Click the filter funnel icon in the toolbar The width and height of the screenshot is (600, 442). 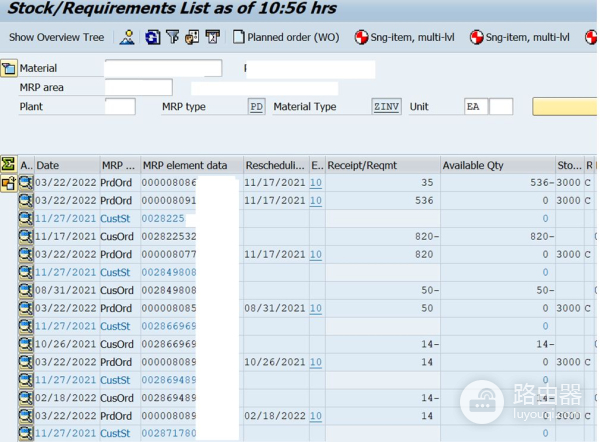click(172, 38)
